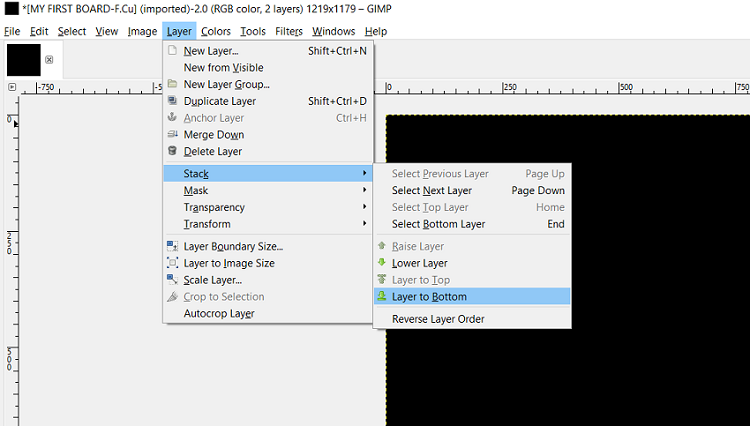Click the Transform submenu label
Image resolution: width=750 pixels, height=426 pixels.
207,224
